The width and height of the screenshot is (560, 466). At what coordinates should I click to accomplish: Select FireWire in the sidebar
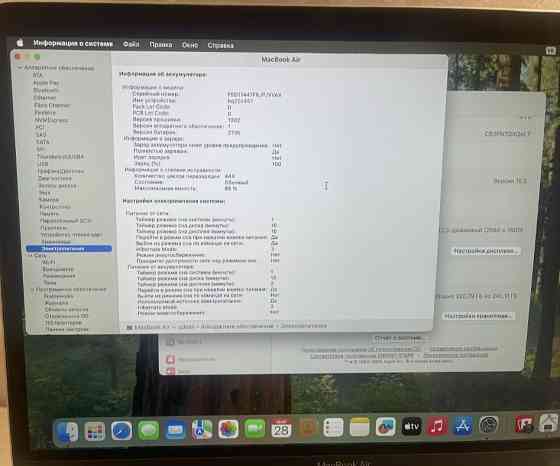pyautogui.click(x=45, y=112)
